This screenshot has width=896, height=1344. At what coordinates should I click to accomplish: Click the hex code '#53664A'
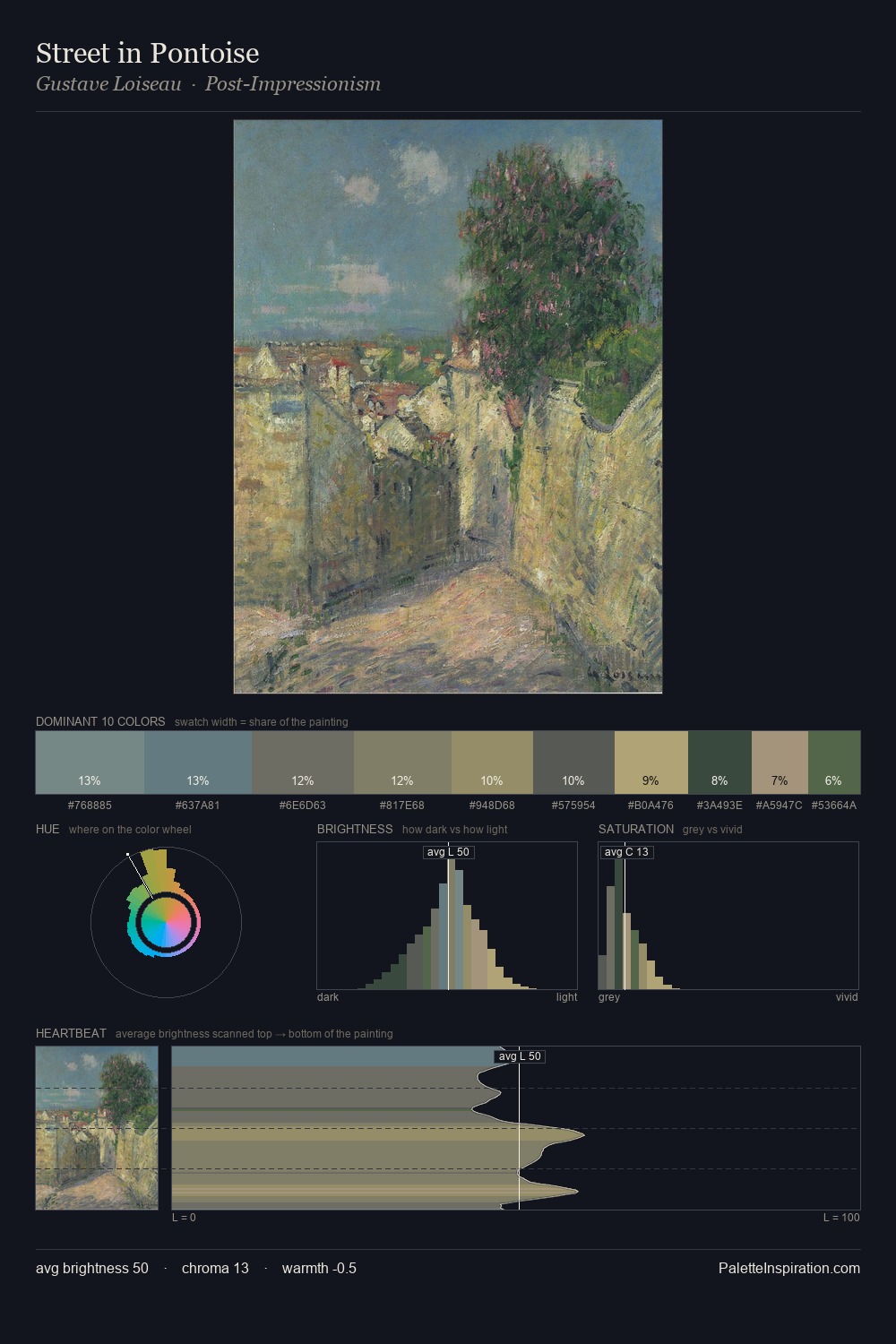(x=834, y=806)
